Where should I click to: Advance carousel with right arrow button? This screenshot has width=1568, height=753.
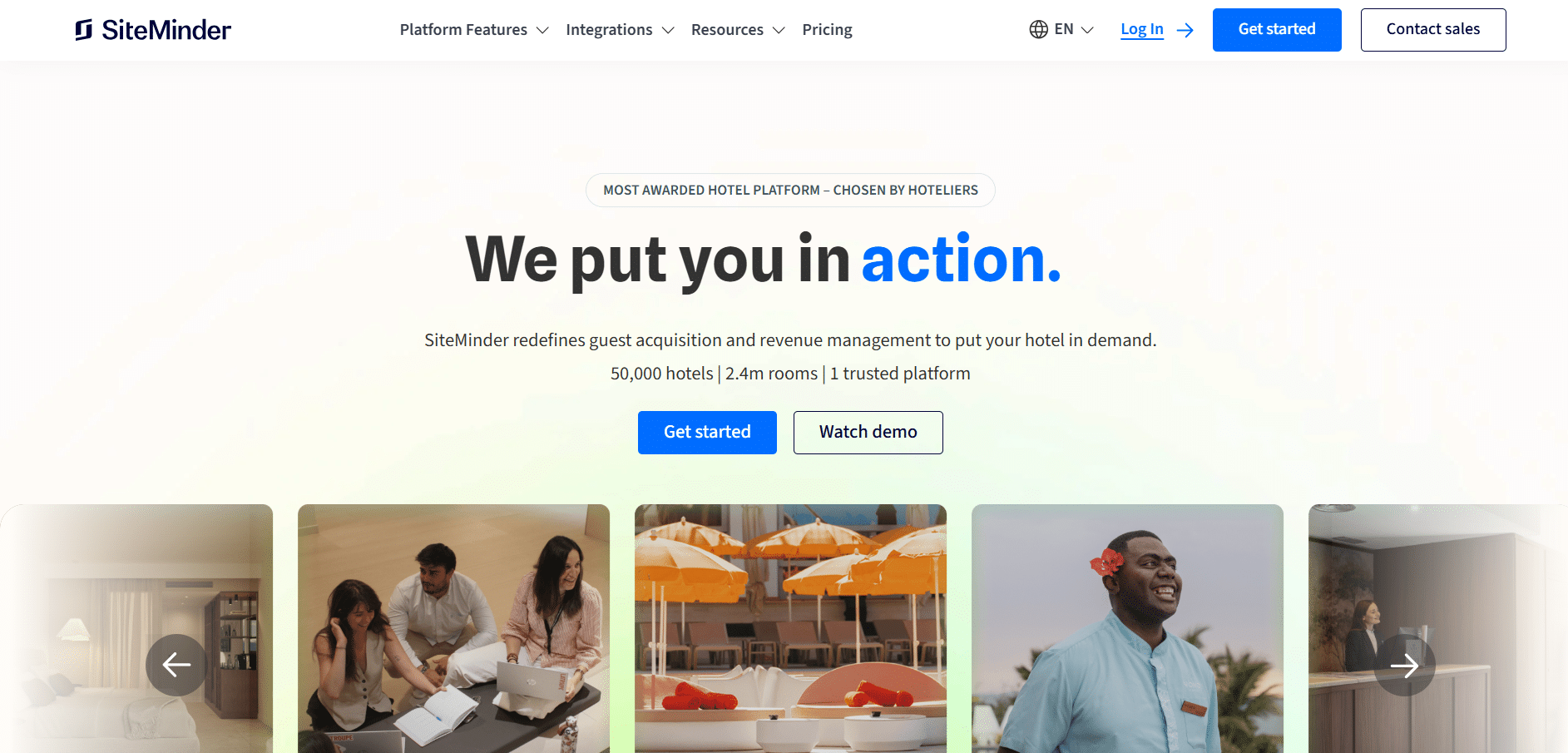[x=1405, y=665]
